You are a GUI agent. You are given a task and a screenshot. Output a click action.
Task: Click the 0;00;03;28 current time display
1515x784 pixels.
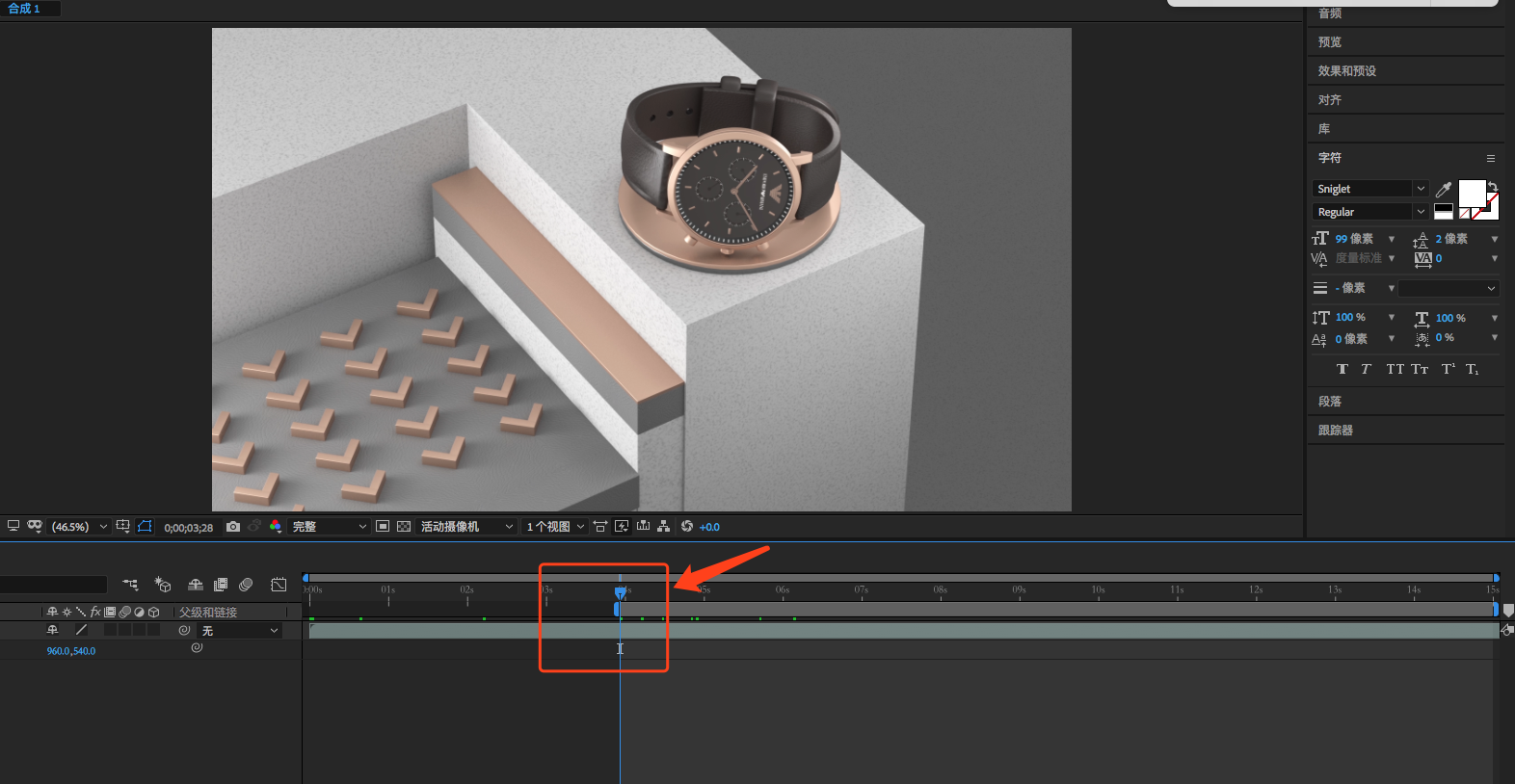(189, 528)
